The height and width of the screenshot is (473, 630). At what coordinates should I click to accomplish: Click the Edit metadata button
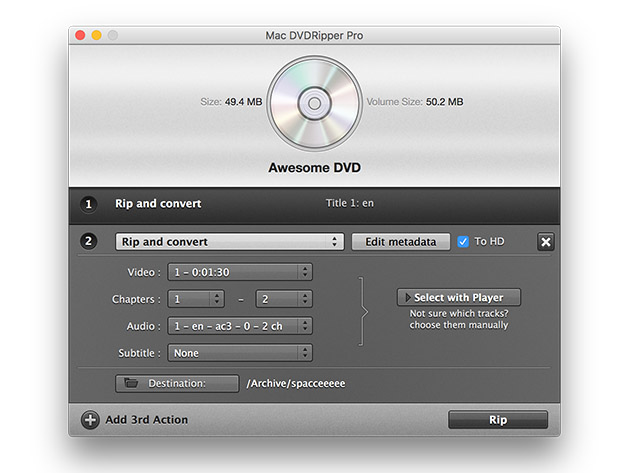click(401, 242)
